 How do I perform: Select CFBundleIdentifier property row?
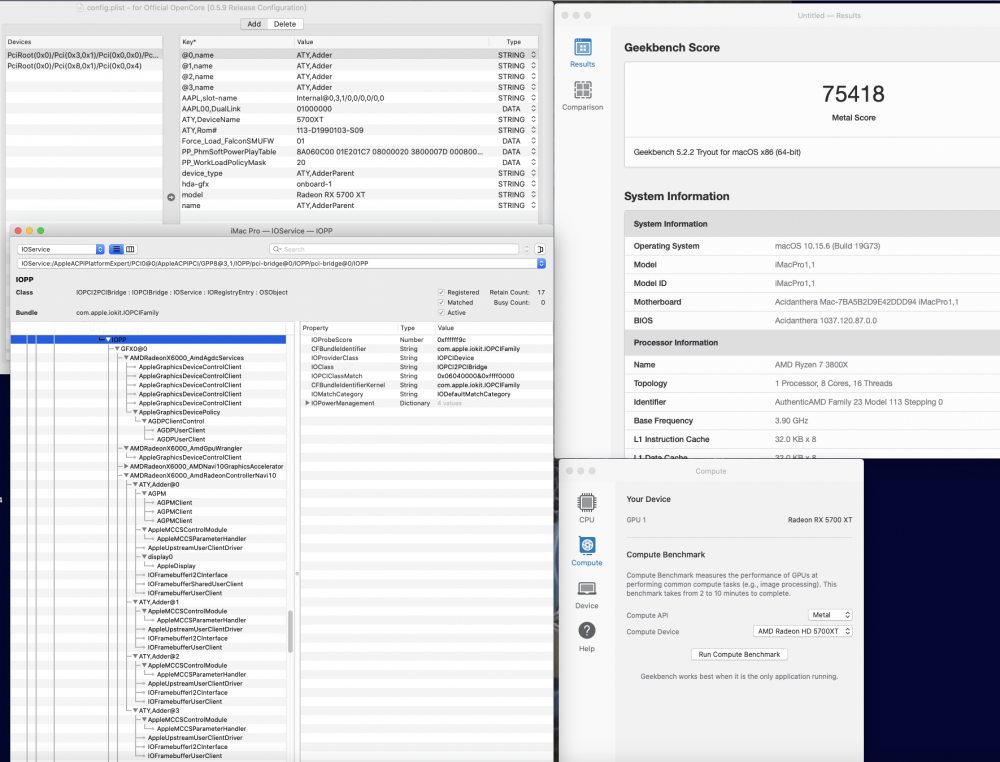[x=426, y=349]
